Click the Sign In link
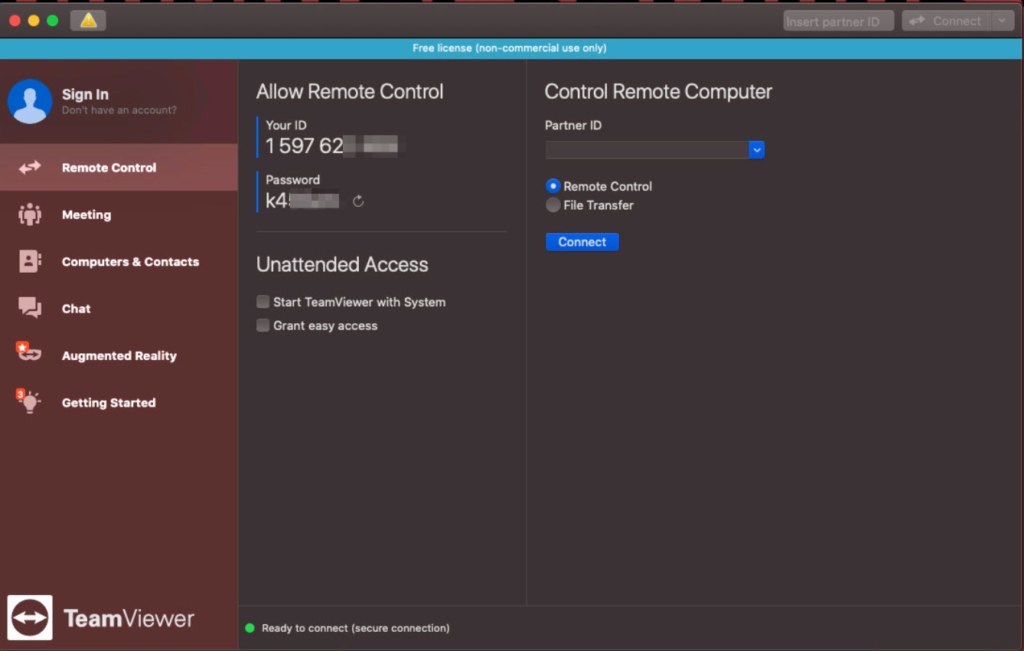 click(x=86, y=95)
